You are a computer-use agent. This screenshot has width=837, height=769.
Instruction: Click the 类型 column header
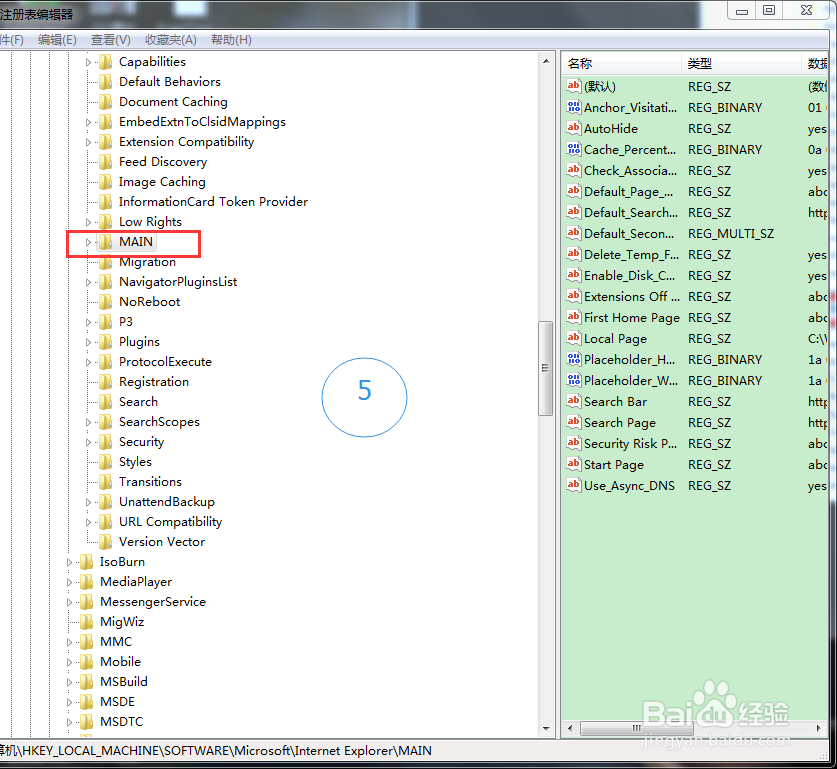click(741, 64)
